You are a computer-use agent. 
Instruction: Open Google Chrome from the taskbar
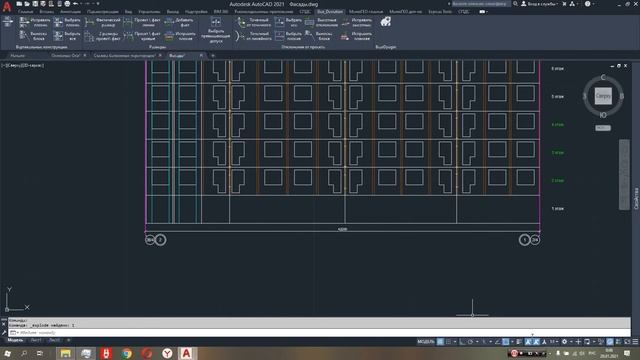(x=127, y=353)
